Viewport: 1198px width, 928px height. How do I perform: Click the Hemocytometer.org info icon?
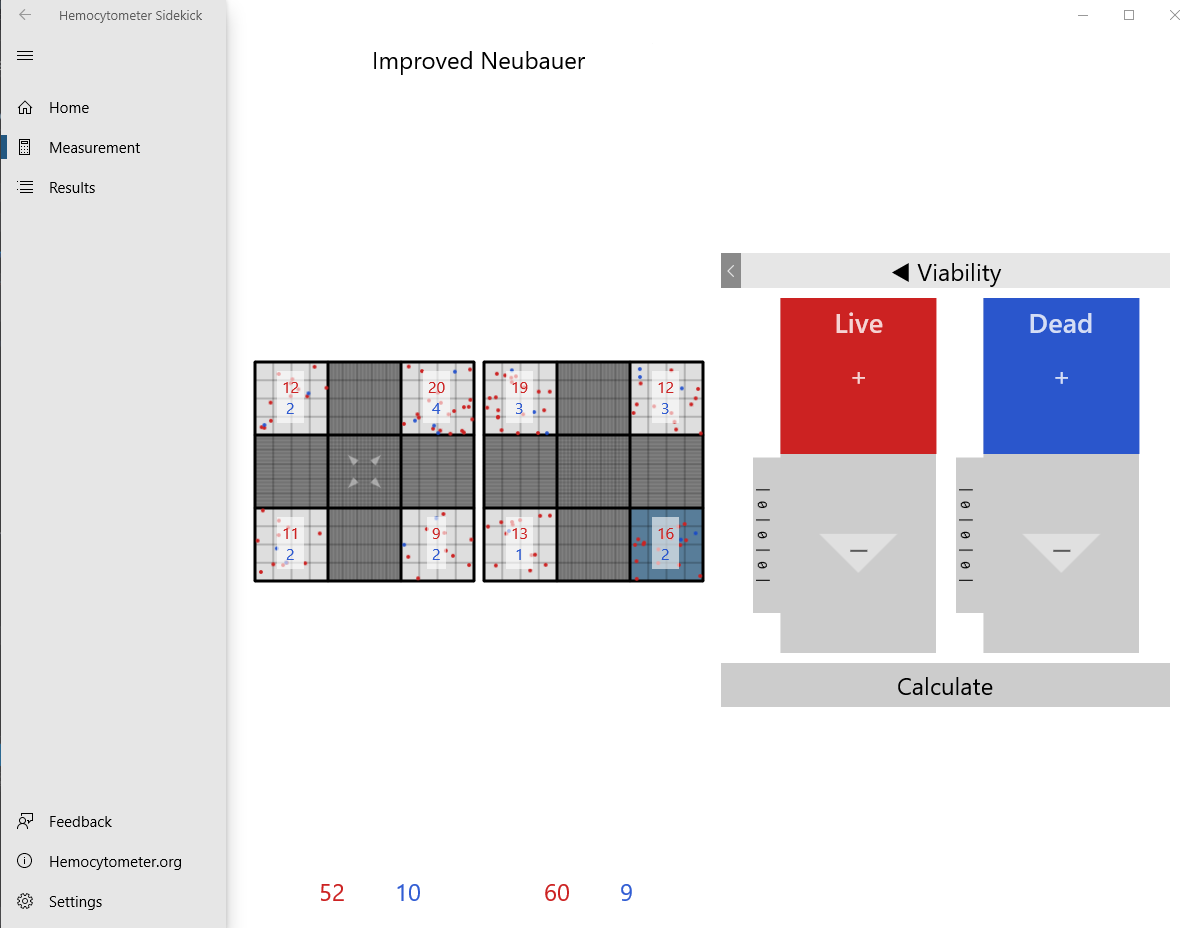25,861
